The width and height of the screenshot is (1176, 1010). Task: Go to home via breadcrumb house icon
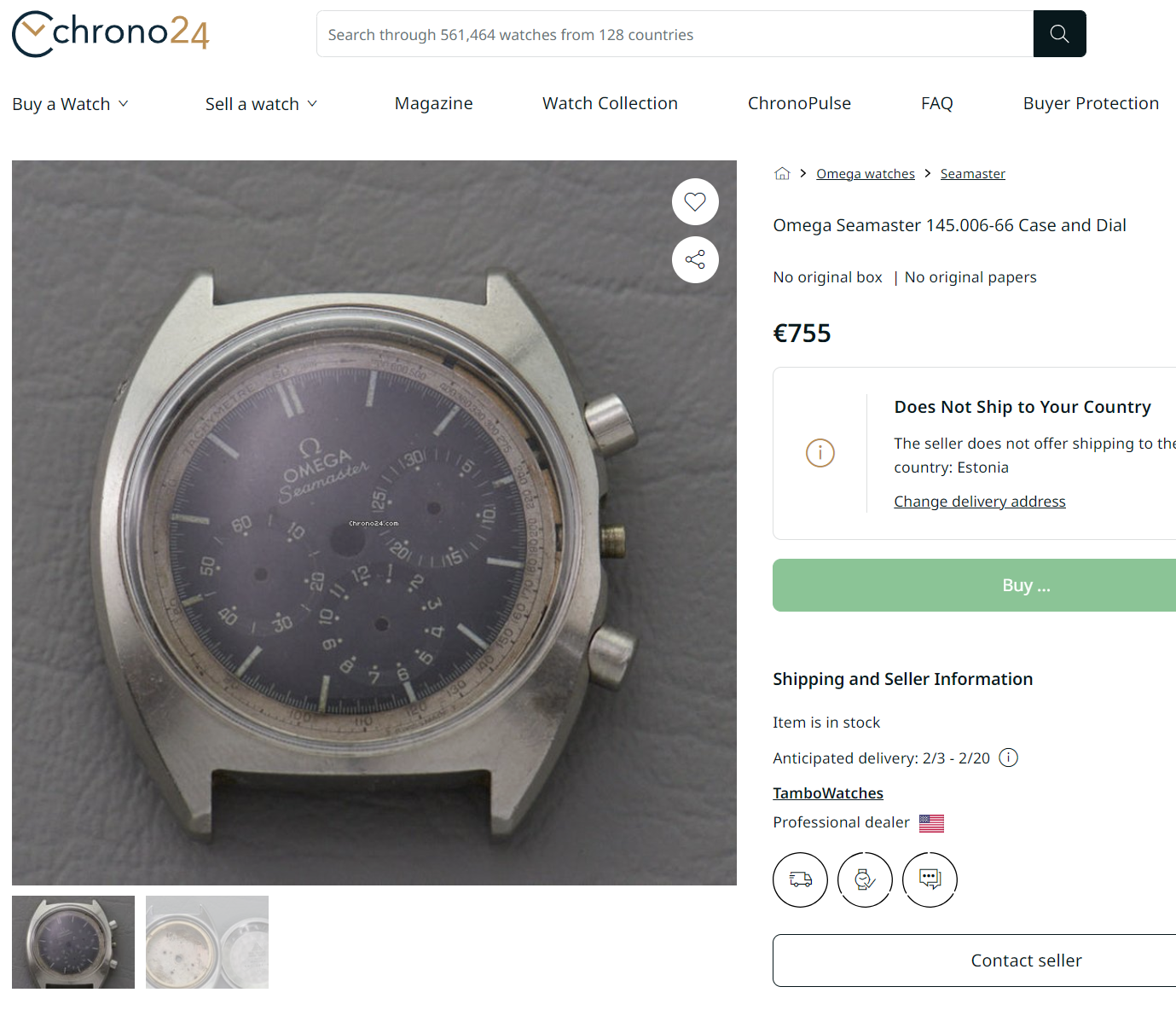click(782, 174)
